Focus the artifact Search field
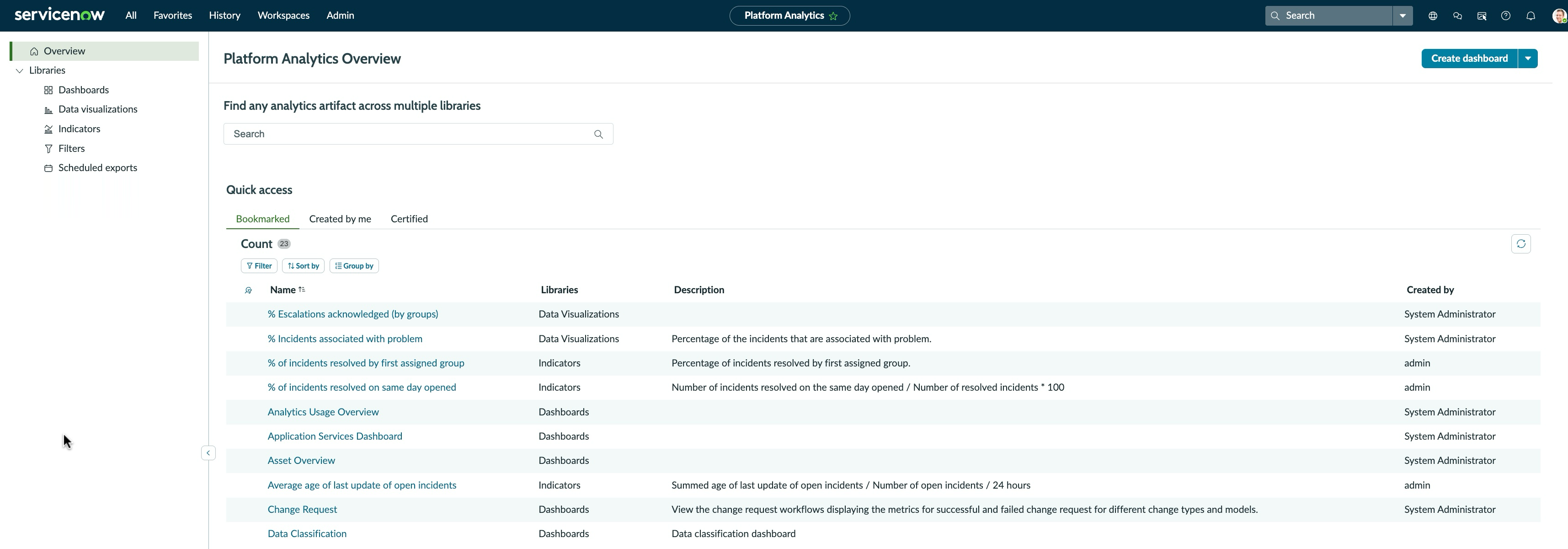The height and width of the screenshot is (549, 1568). (418, 134)
